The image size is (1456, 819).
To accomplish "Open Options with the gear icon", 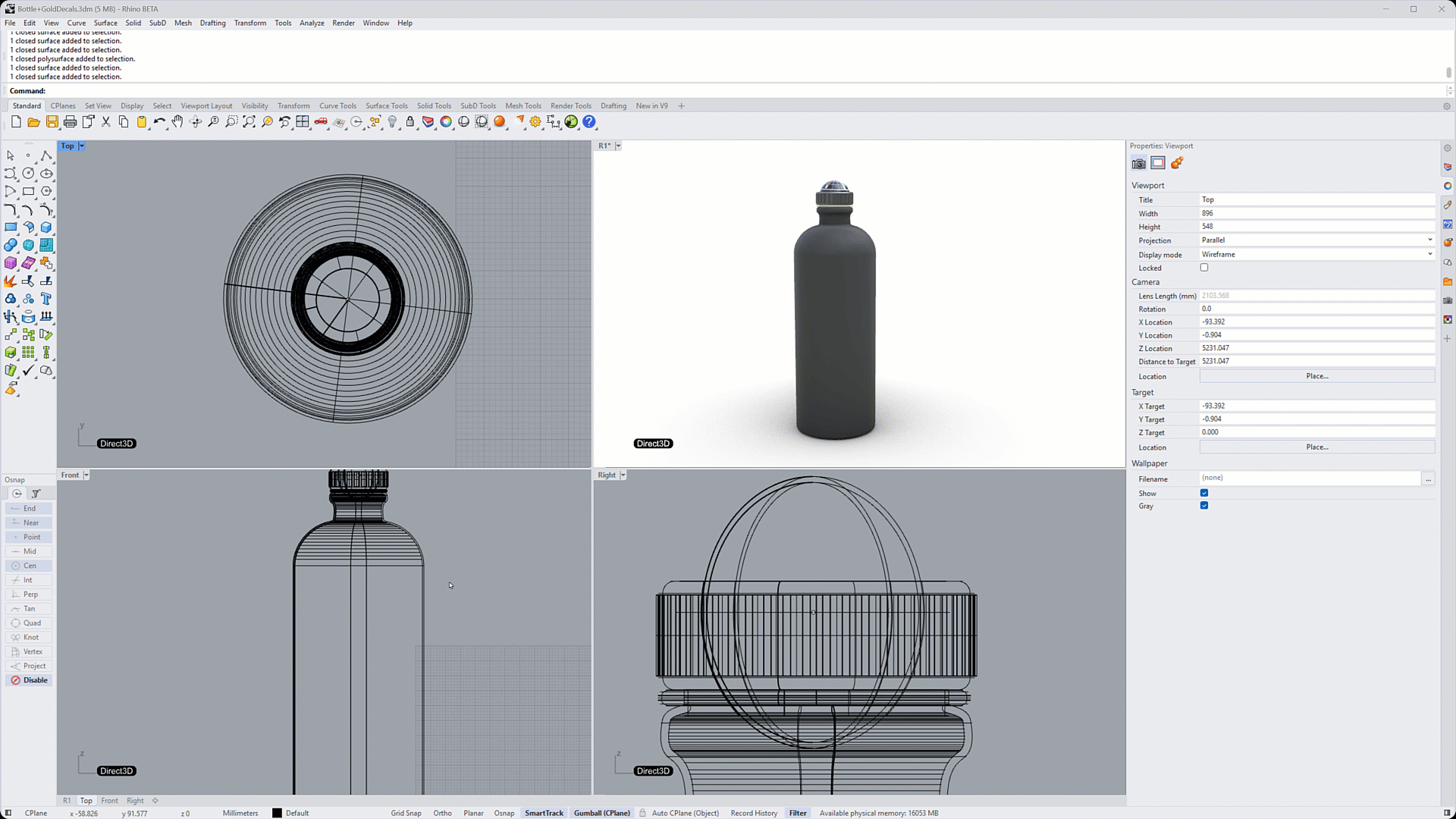I will tap(536, 122).
